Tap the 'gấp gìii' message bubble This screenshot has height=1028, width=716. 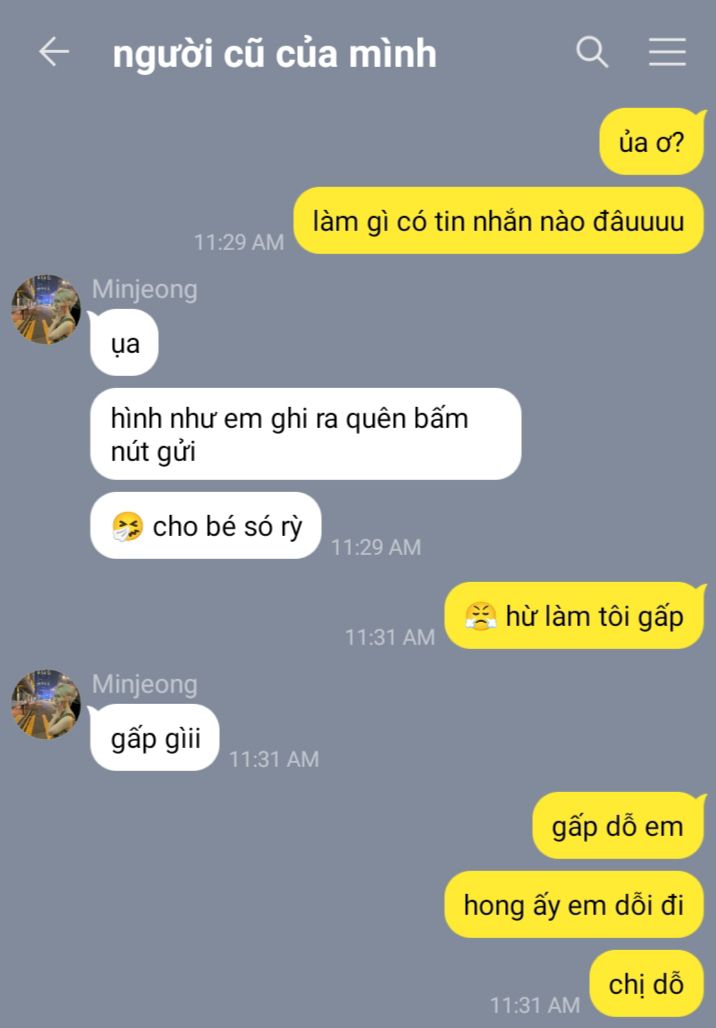(154, 738)
